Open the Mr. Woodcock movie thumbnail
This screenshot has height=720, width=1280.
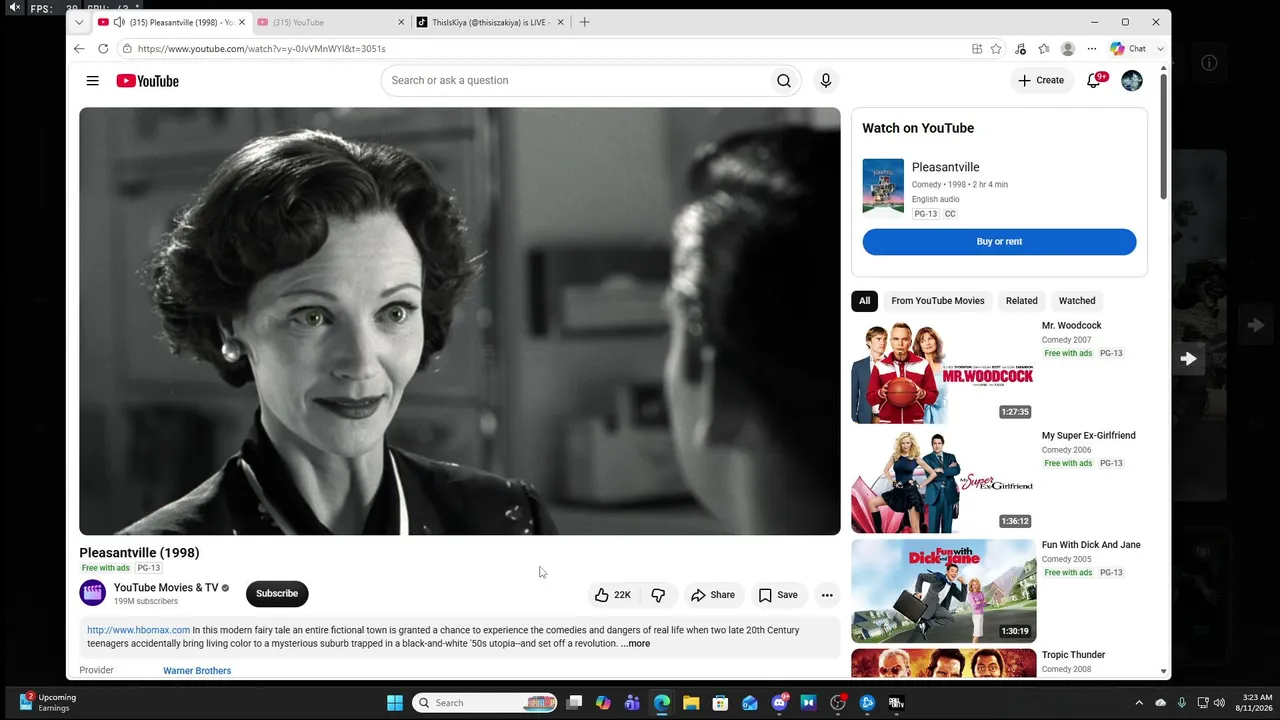(x=943, y=371)
